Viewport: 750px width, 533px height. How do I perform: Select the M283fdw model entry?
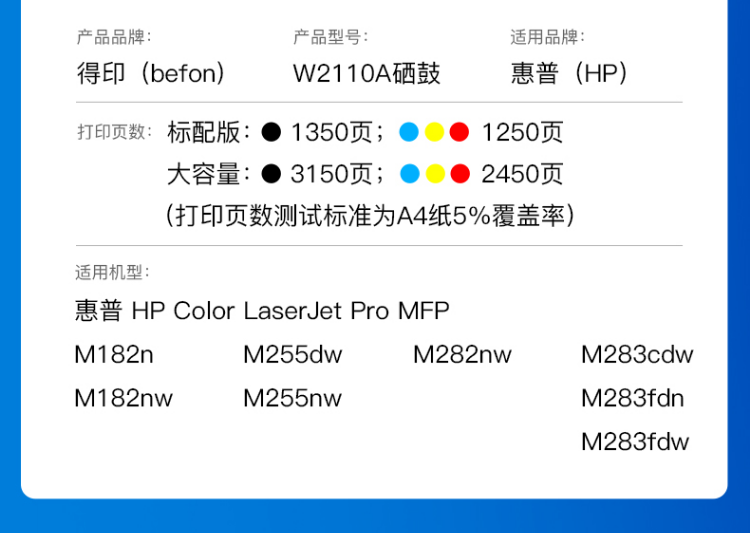tap(635, 442)
